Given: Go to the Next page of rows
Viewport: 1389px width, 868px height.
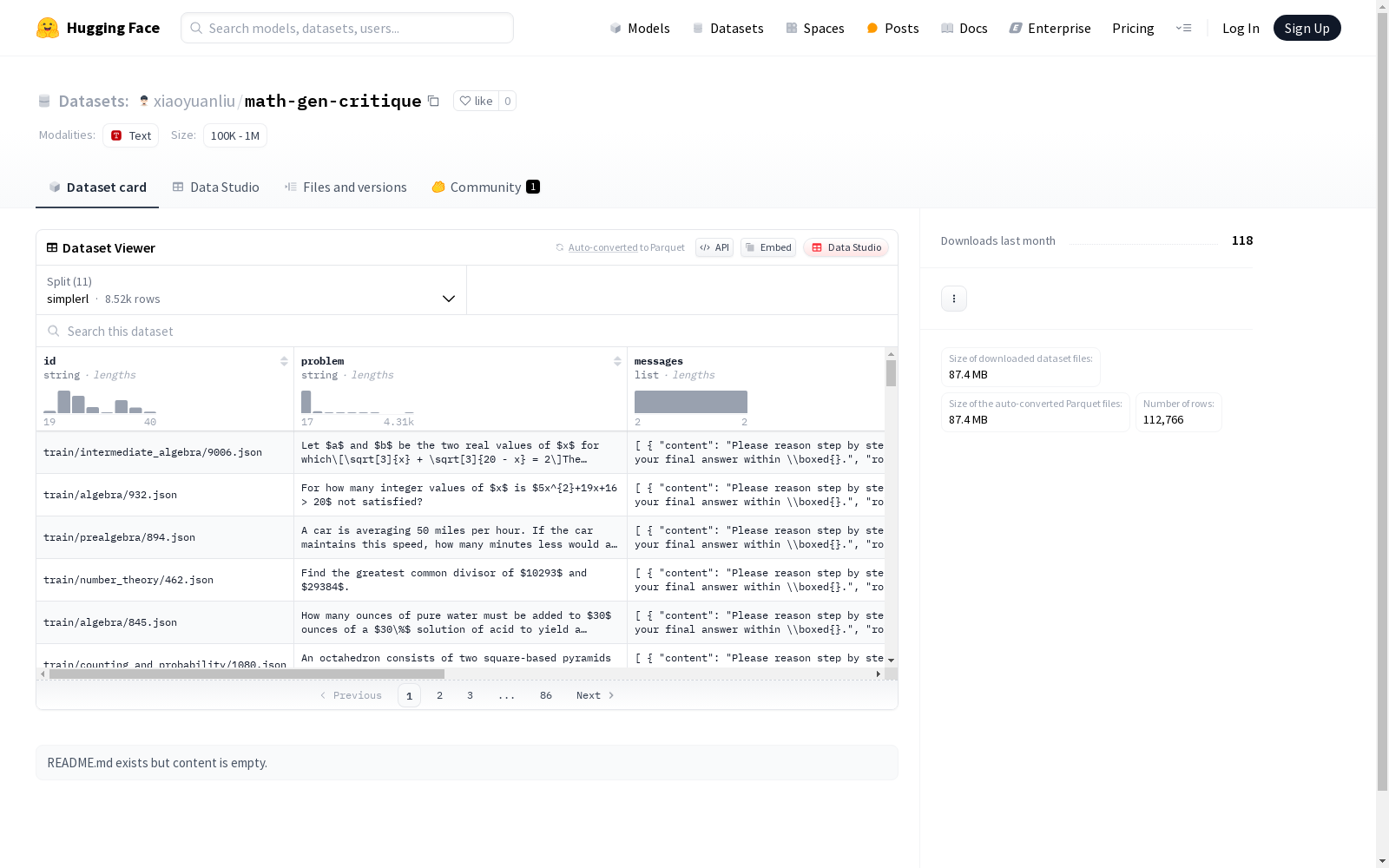Looking at the screenshot, I should click(596, 695).
